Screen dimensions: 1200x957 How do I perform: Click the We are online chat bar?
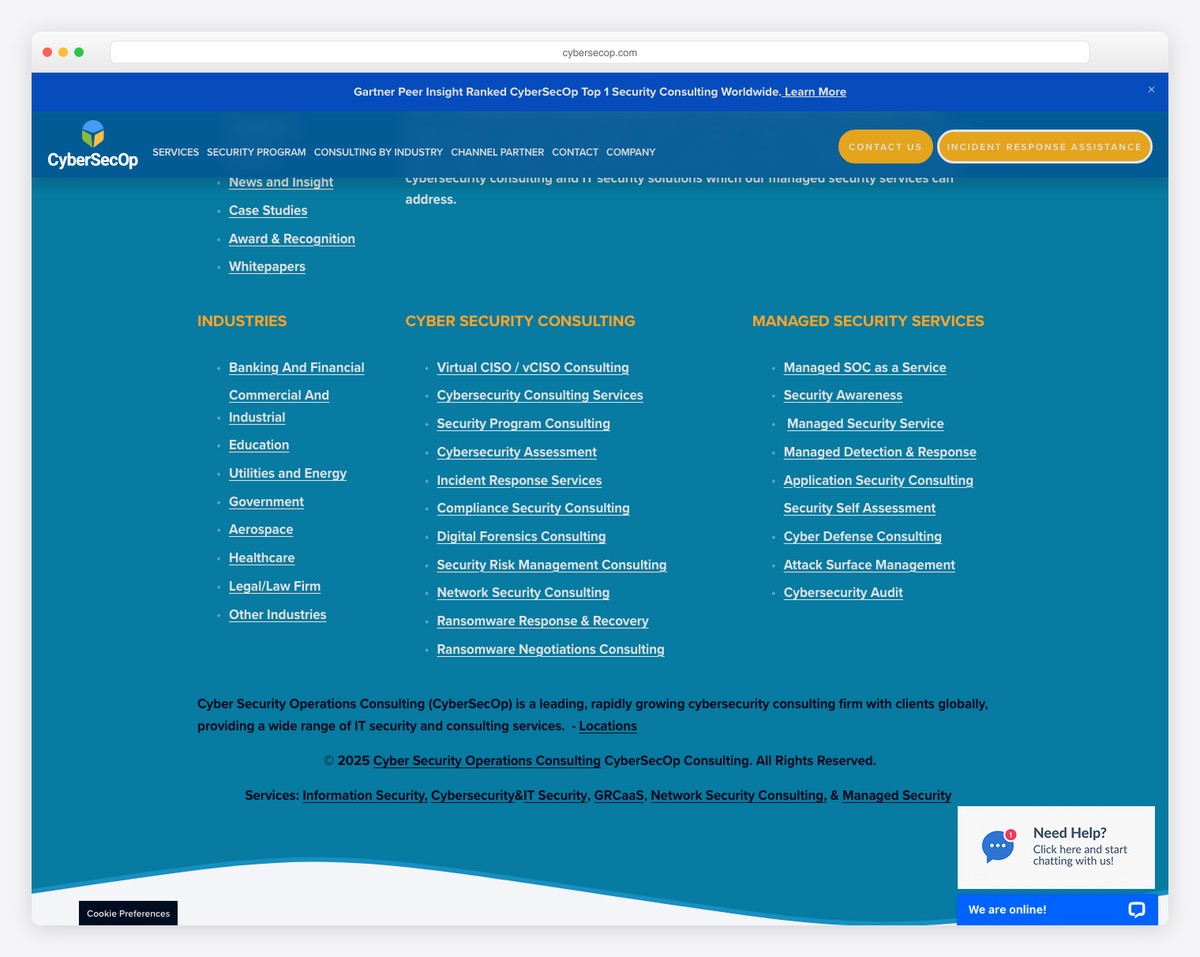[x=1057, y=909]
